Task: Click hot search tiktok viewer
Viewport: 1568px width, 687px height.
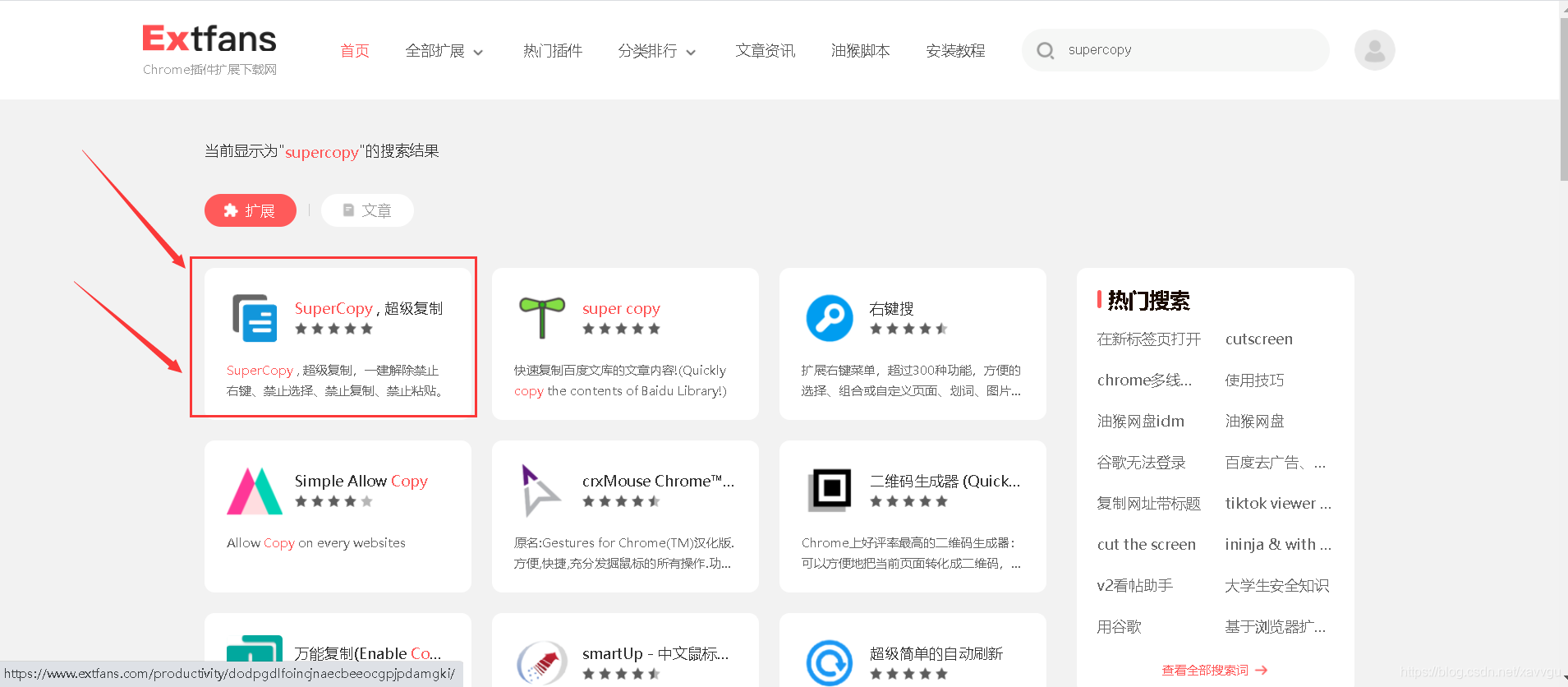Action: pos(1278,504)
